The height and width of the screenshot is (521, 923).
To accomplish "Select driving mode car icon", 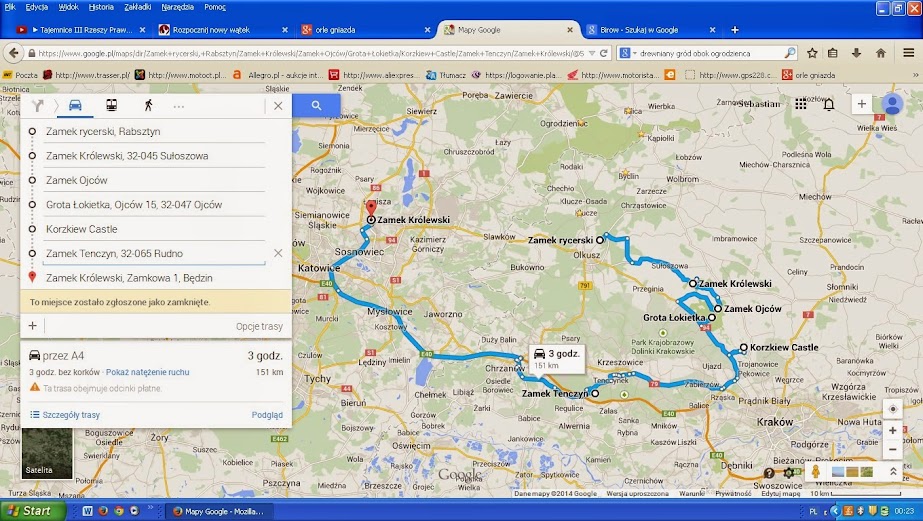I will coord(75,105).
